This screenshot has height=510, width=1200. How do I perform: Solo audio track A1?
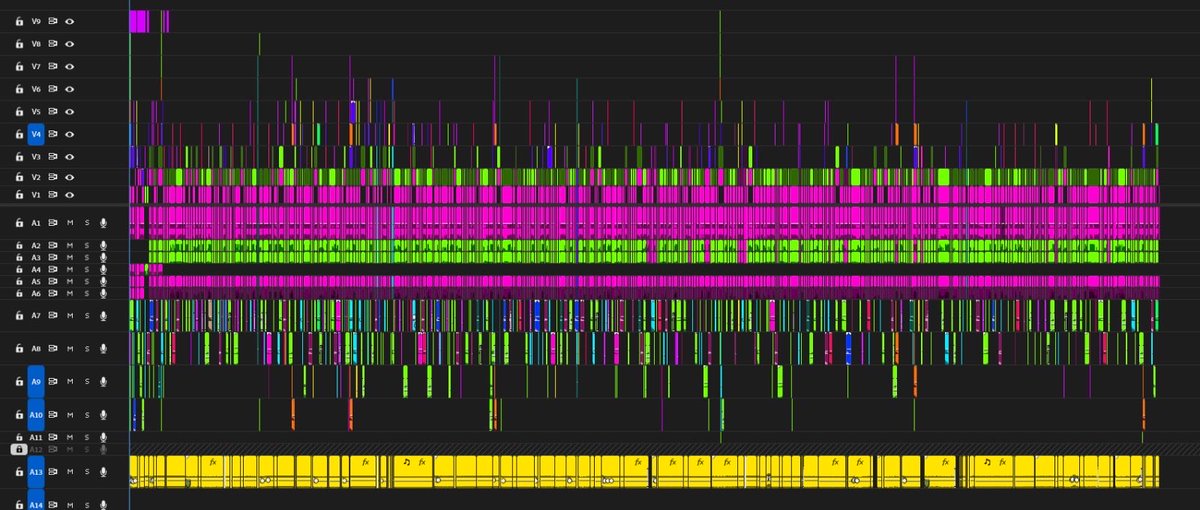87,224
